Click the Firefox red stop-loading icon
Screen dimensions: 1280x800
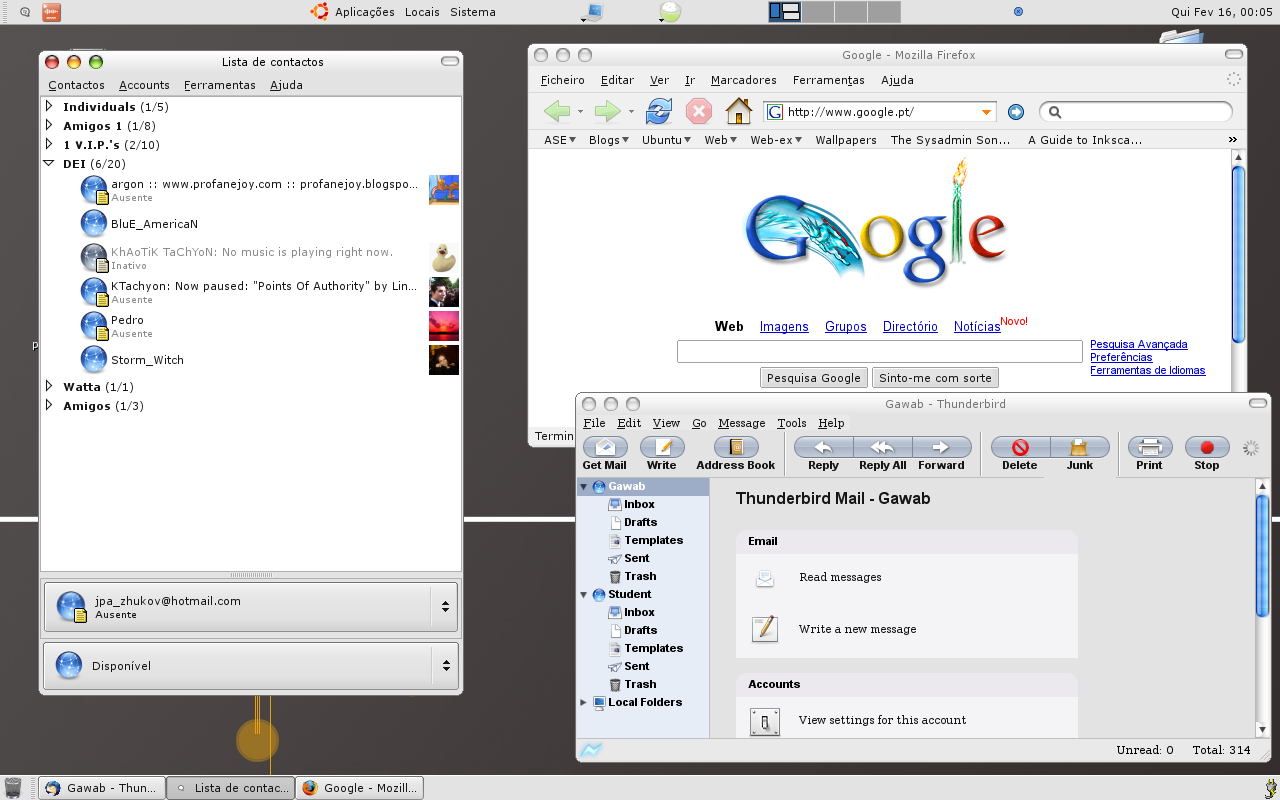698,111
